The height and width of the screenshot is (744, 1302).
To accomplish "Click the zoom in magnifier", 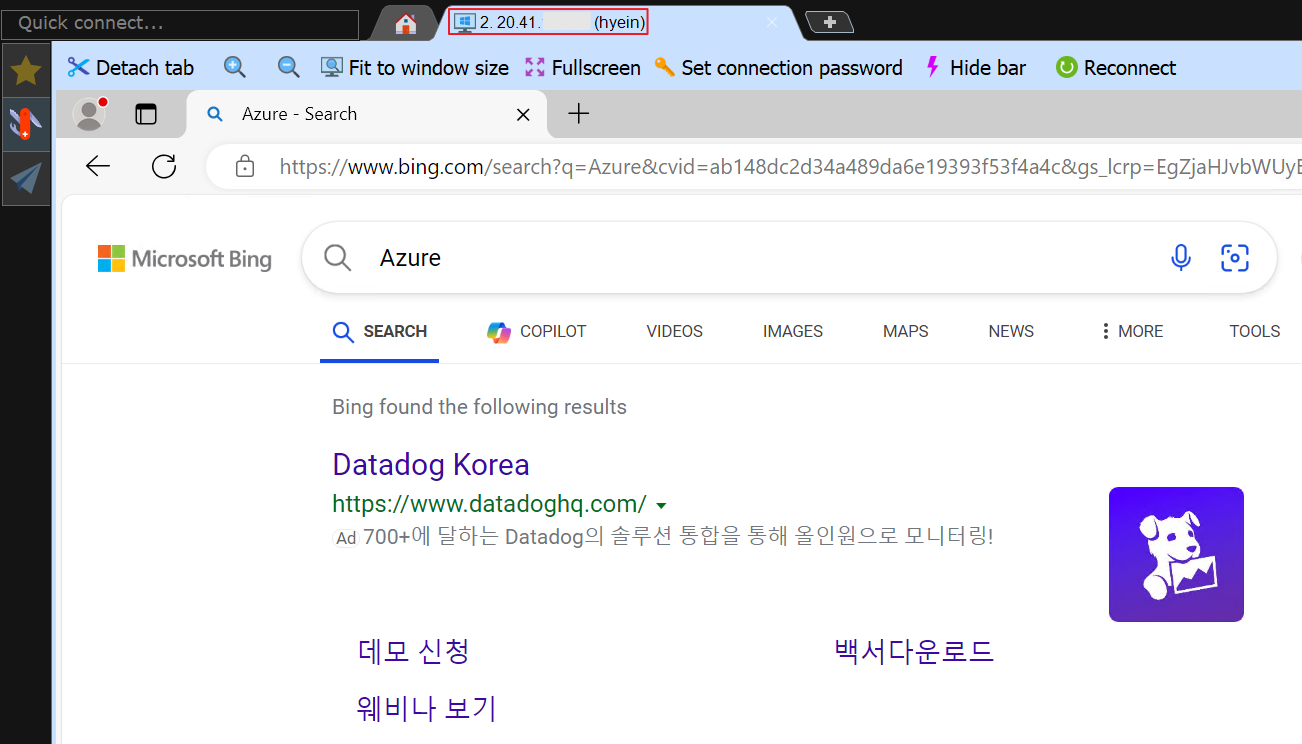I will (235, 67).
